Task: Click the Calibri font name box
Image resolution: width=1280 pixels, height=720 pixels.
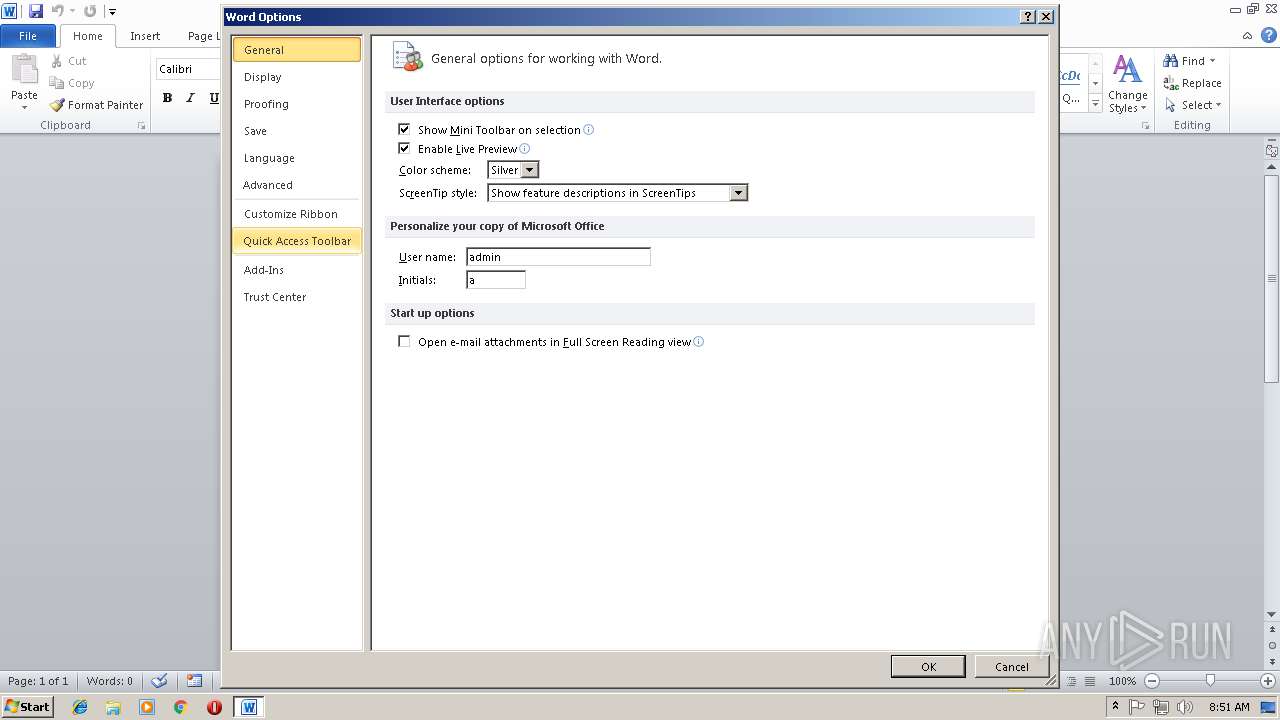Action: pos(187,69)
